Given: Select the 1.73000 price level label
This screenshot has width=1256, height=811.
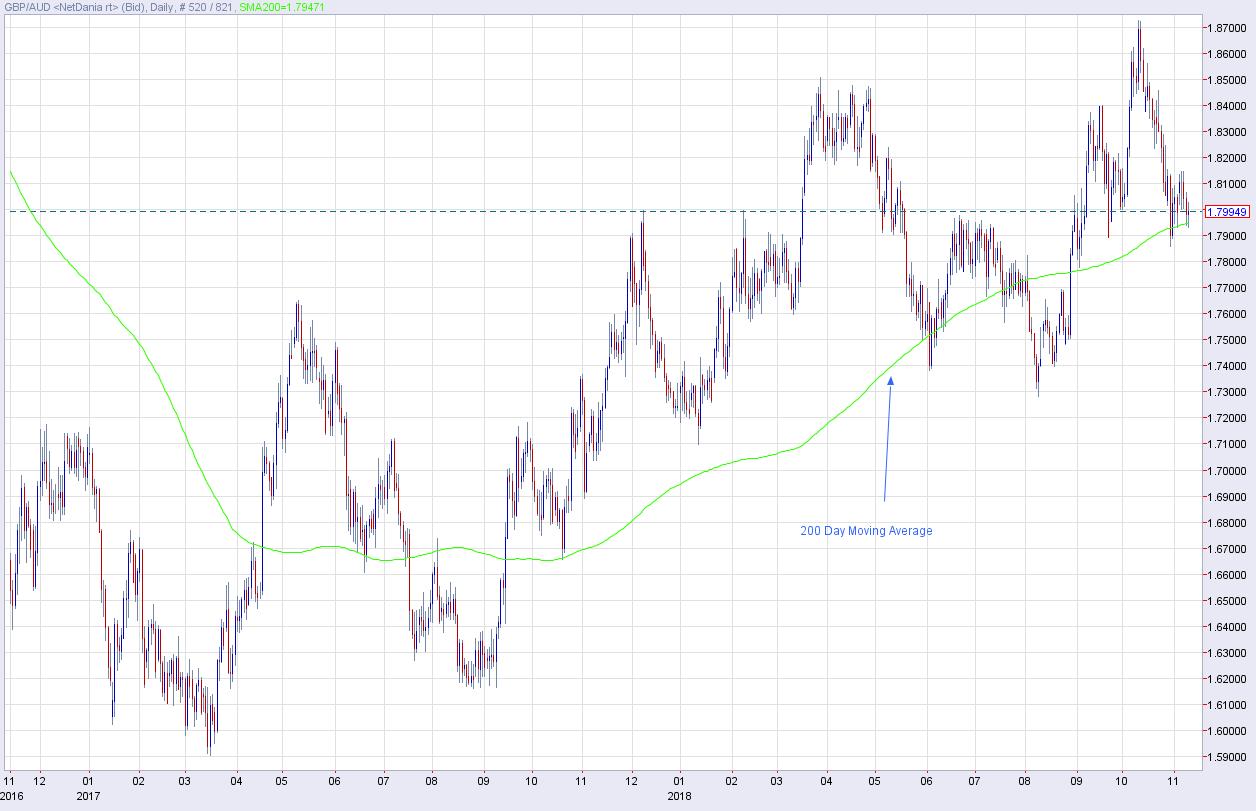Looking at the screenshot, I should [x=1226, y=393].
